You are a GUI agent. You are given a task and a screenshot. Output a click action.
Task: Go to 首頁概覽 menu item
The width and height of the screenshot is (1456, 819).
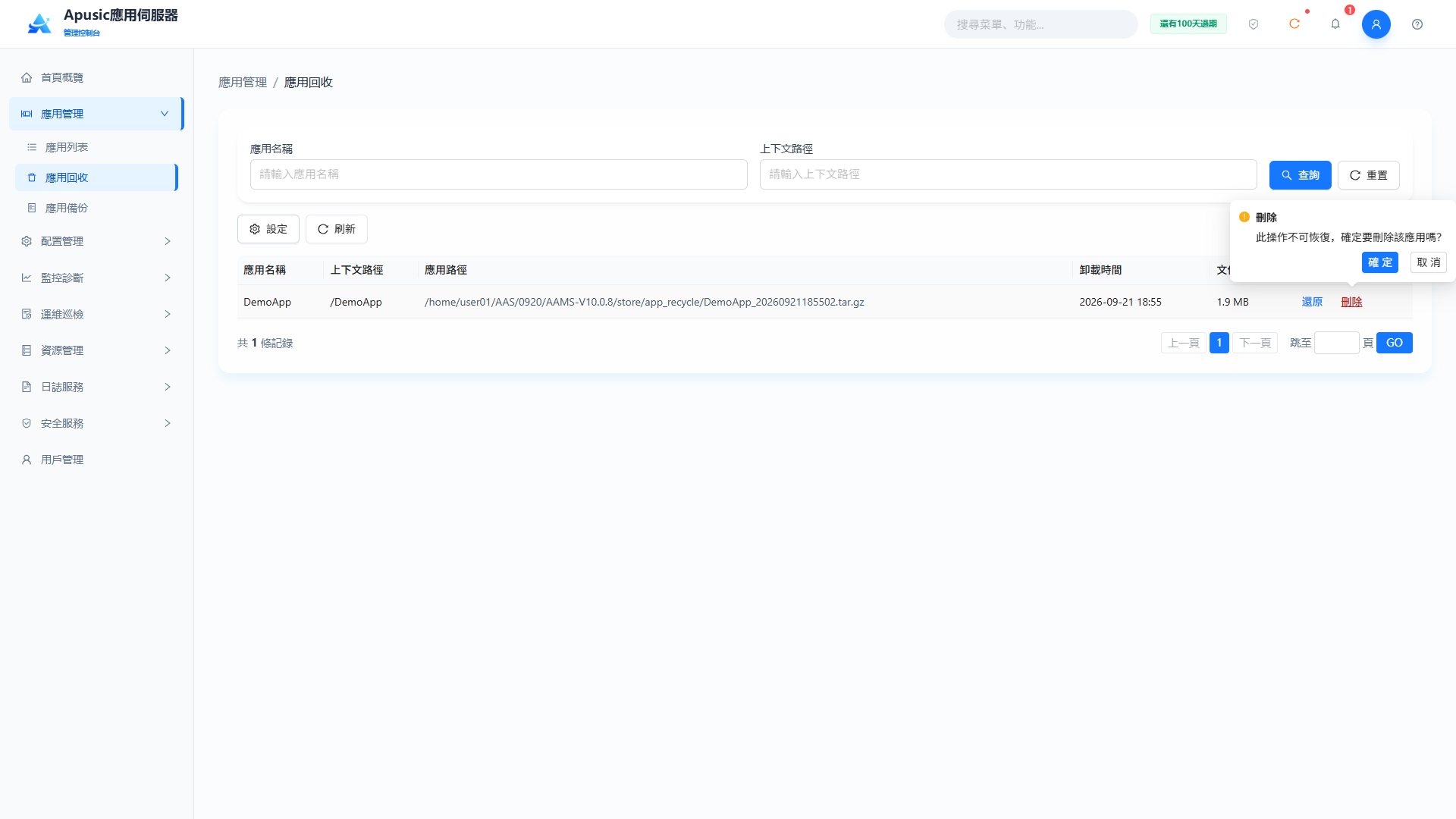(x=96, y=77)
